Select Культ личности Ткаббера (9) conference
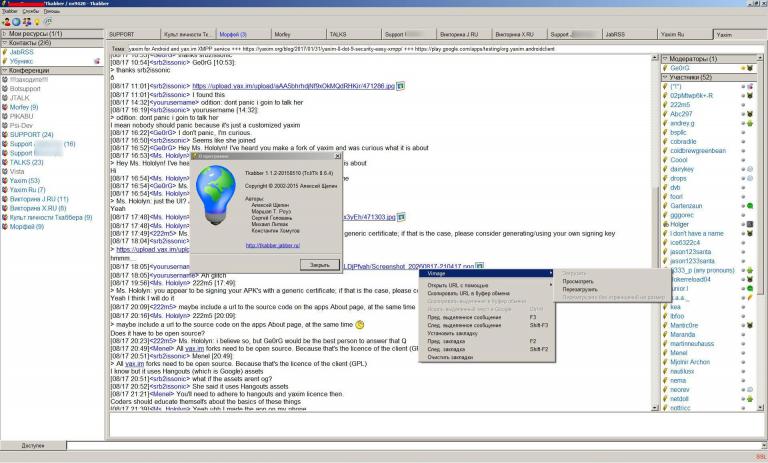Screen dimensions: 768x463 click(51, 218)
